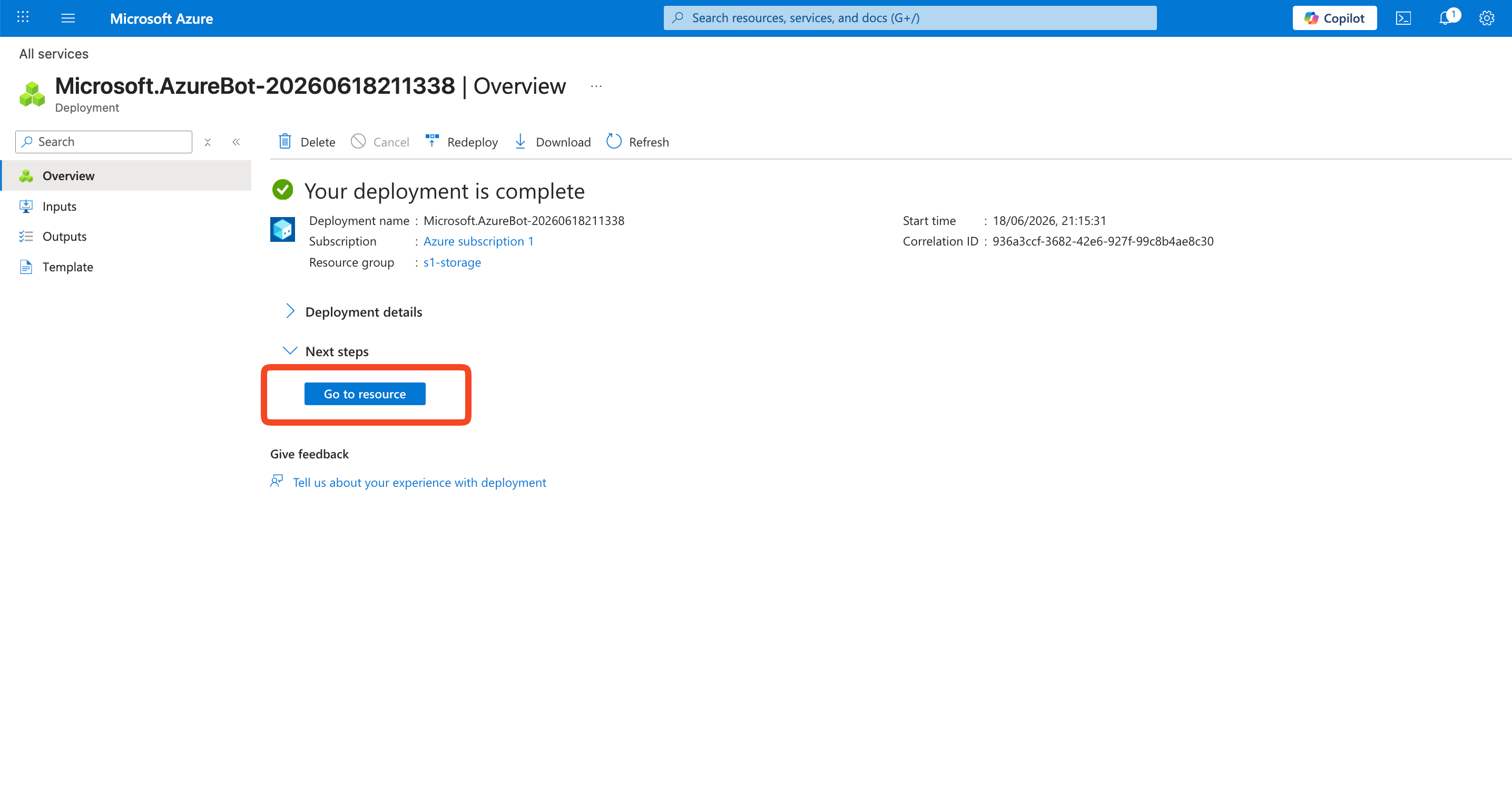The height and width of the screenshot is (785, 1512).
Task: Clear the sidebar search with the X icon
Action: (x=207, y=142)
